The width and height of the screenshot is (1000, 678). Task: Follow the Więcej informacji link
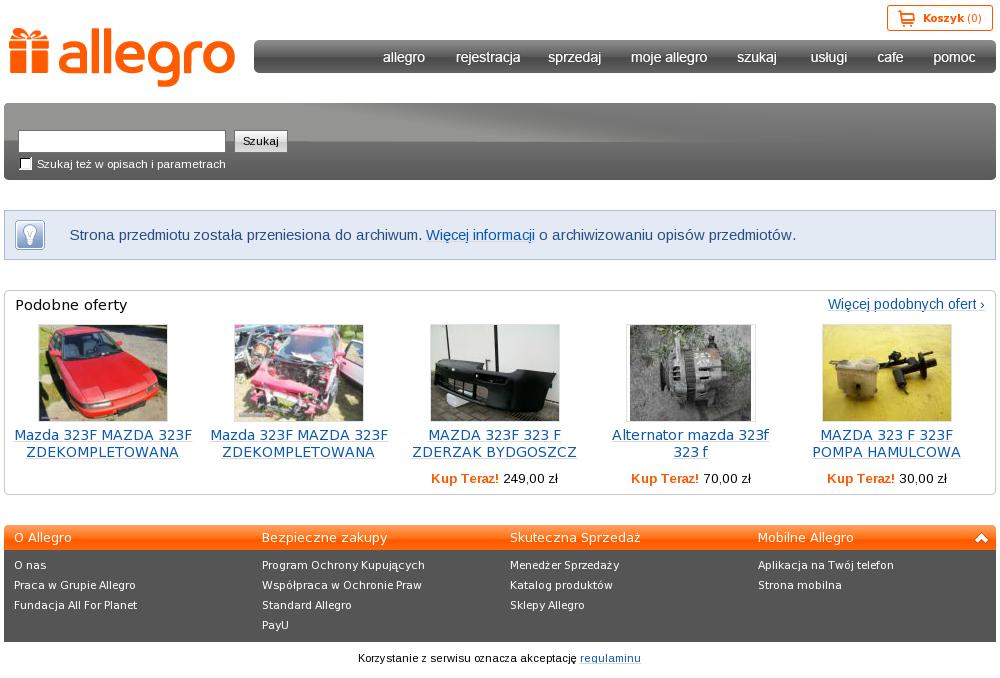pyautogui.click(x=480, y=235)
